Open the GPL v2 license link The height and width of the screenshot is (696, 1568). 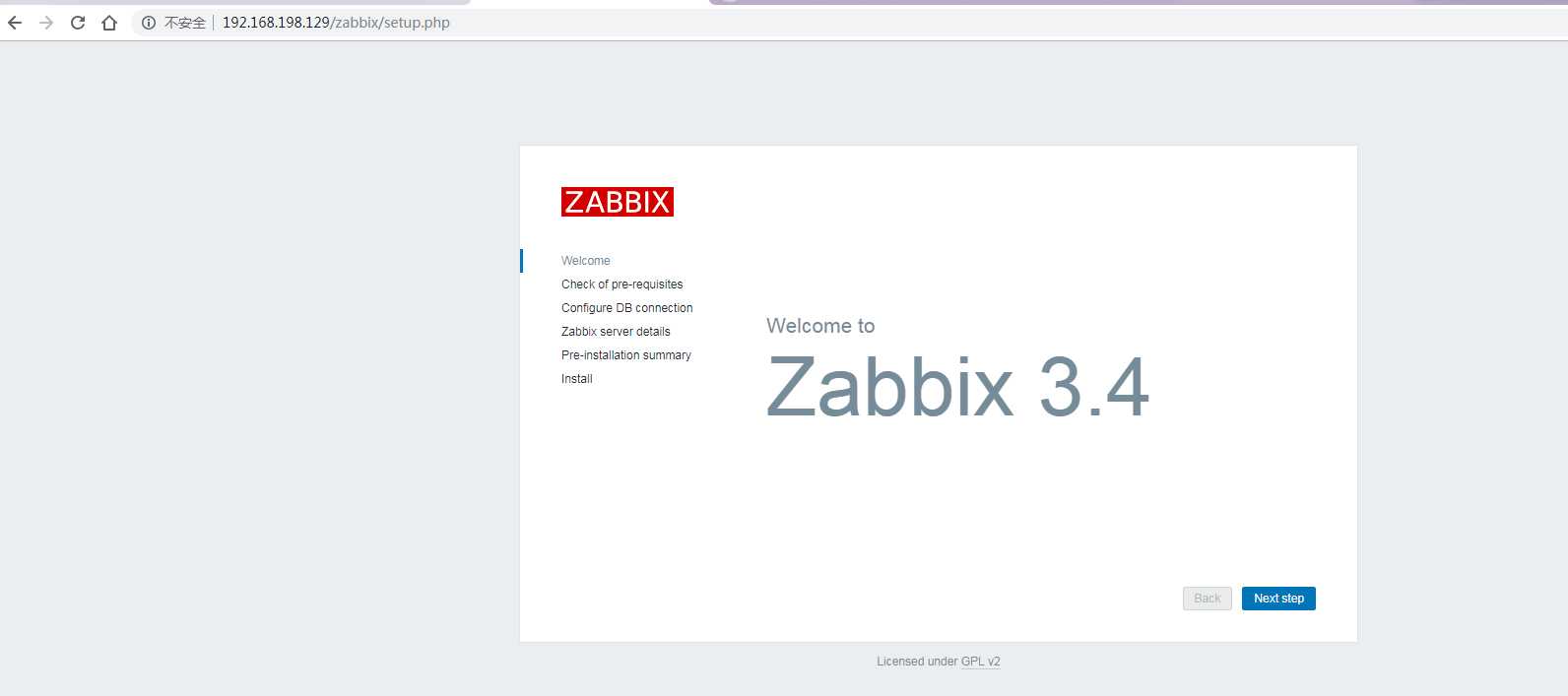coord(981,662)
